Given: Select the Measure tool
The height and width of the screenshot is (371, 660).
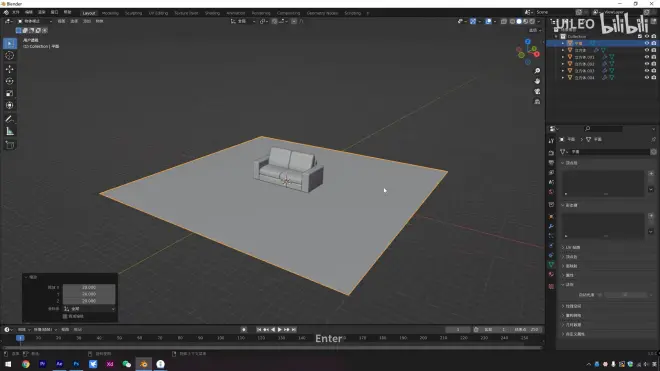Looking at the screenshot, I should click(x=10, y=132).
